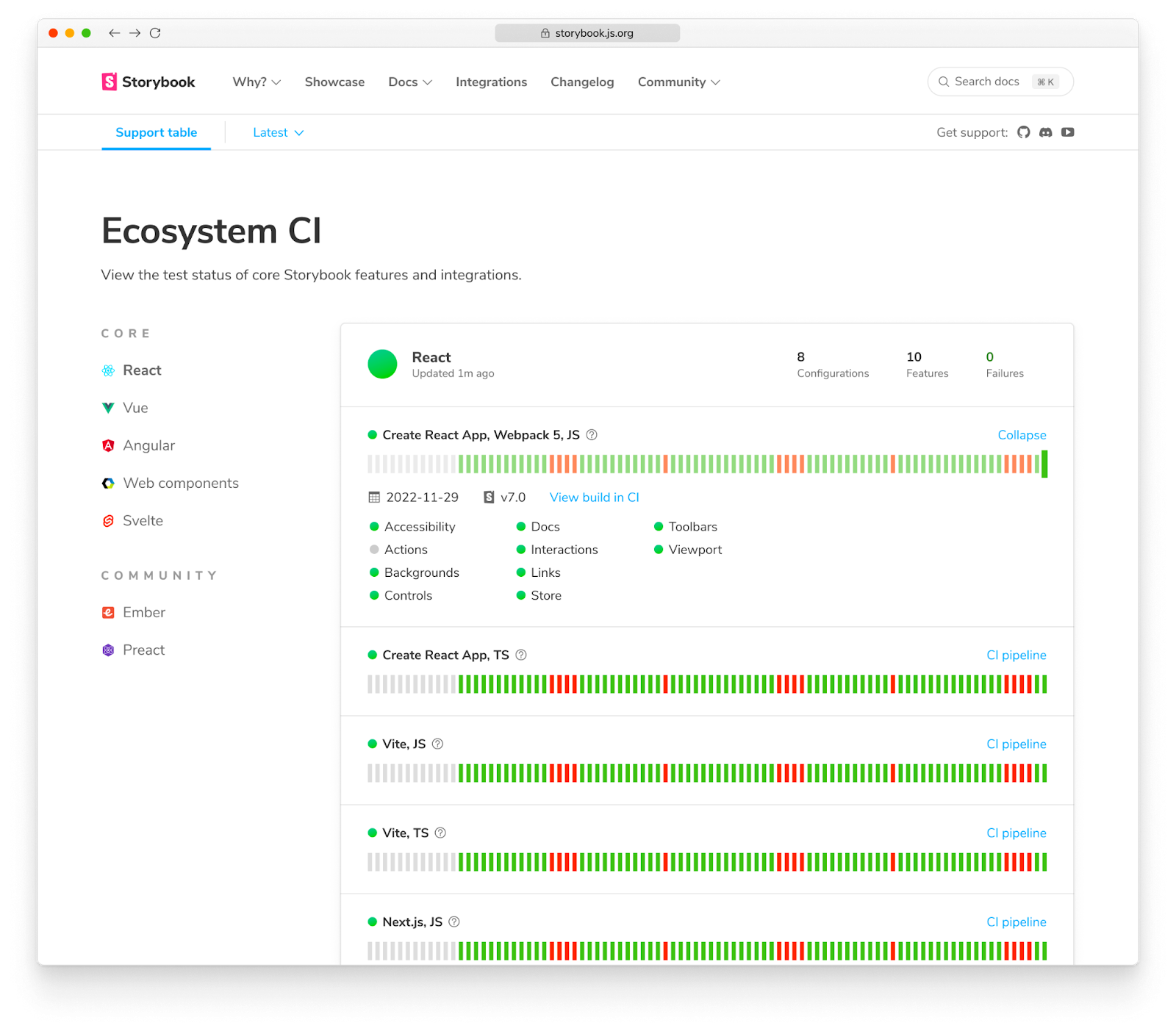This screenshot has width=1176, height=1031.
Task: Open Integrations page
Action: pos(491,82)
